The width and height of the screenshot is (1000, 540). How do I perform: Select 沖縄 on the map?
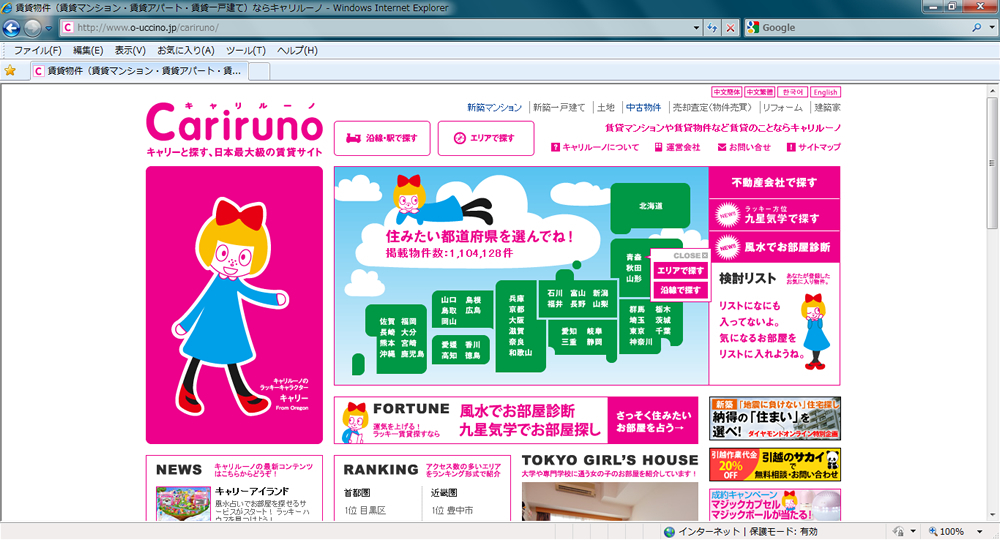point(387,354)
